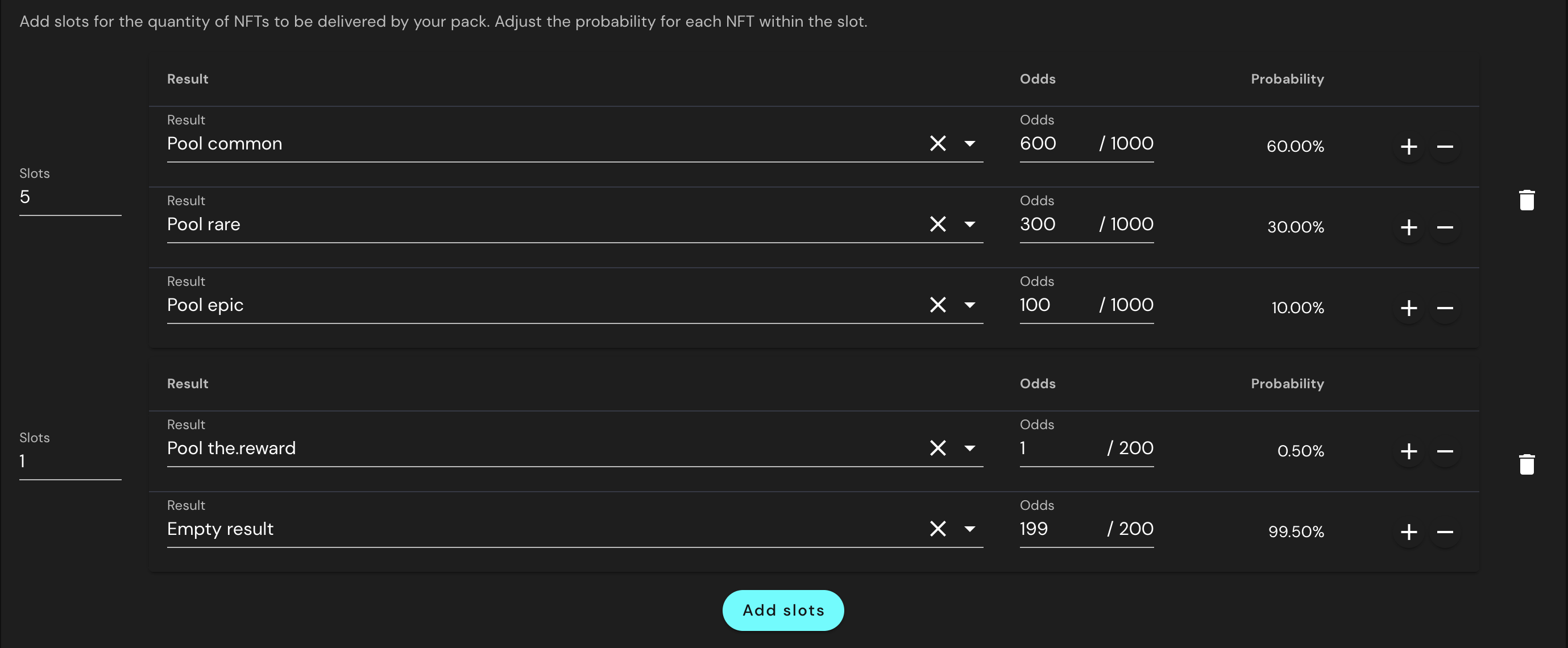Clear the Empty result selection
1568x648 pixels.
[938, 529]
